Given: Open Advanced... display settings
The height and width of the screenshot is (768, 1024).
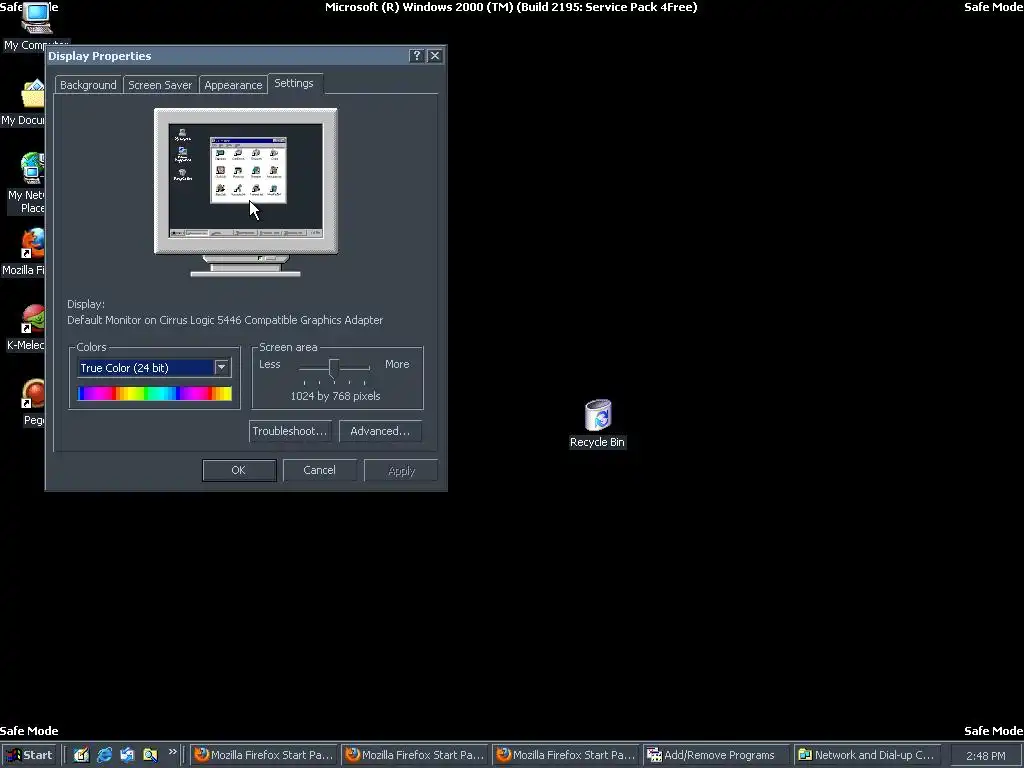Looking at the screenshot, I should [380, 431].
